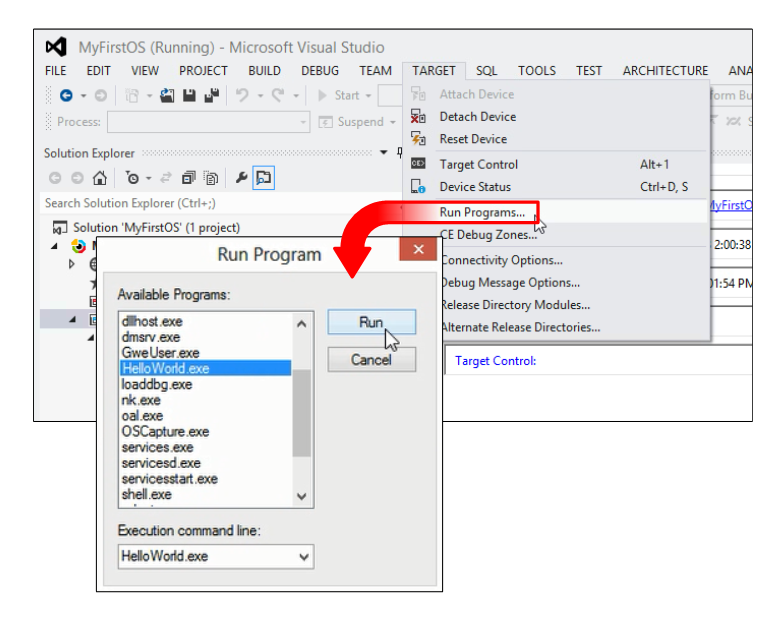Open the EDIT menu
This screenshot has width=759, height=625.
pyautogui.click(x=98, y=71)
